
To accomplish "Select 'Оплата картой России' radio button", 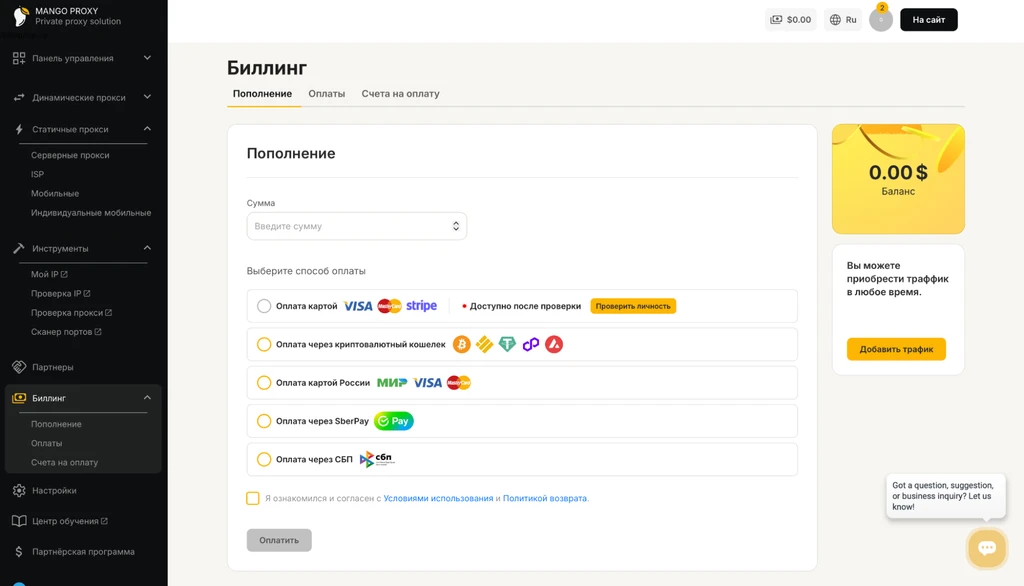I will click(264, 383).
